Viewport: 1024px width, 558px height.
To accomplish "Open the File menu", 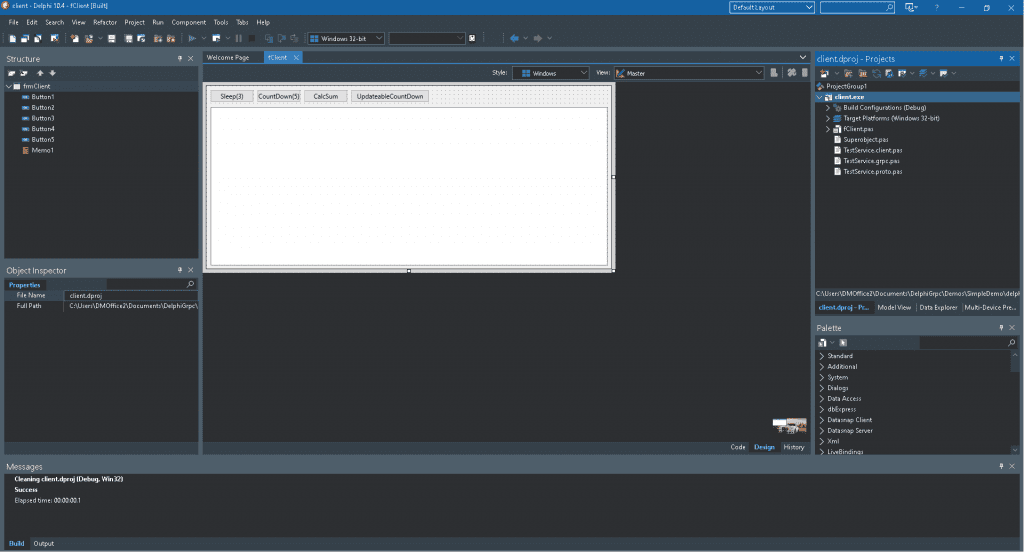I will (13, 22).
